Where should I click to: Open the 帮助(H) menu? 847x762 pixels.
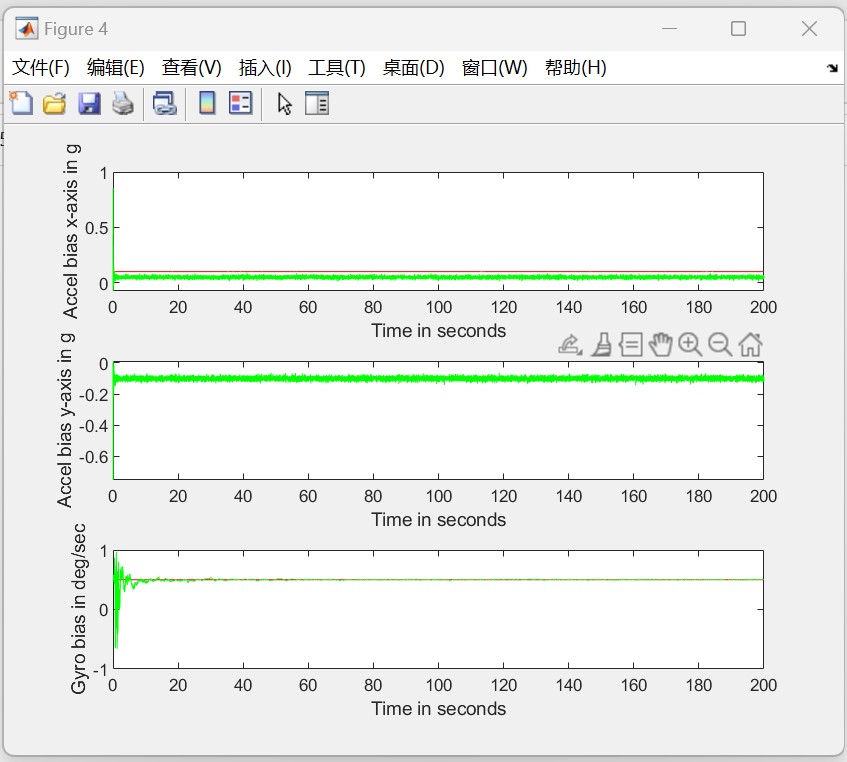(x=575, y=68)
